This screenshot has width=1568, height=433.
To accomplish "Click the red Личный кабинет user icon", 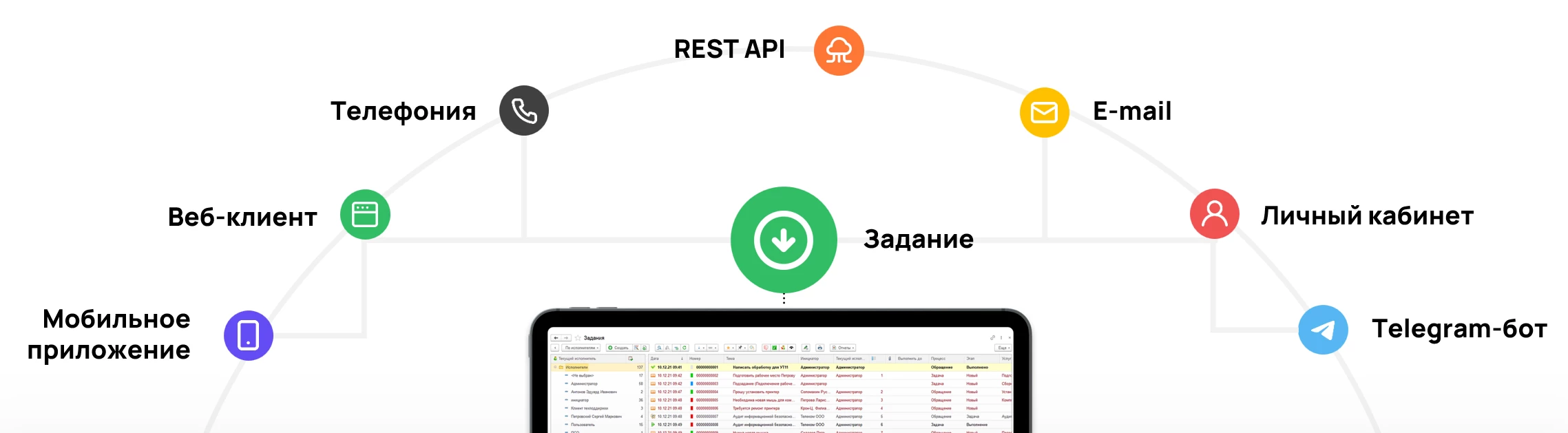I will point(1214,214).
